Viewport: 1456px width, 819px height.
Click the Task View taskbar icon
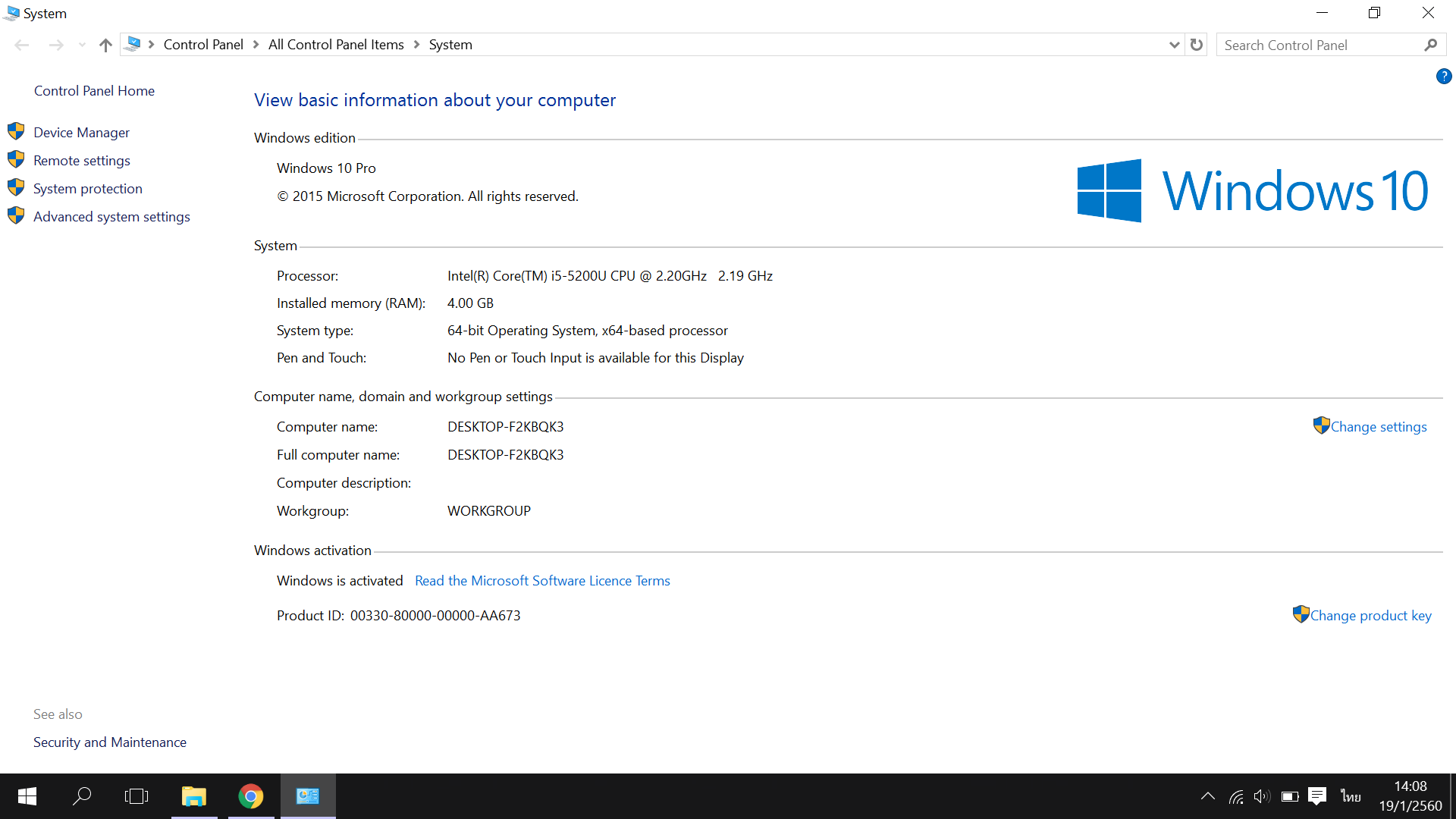(136, 796)
